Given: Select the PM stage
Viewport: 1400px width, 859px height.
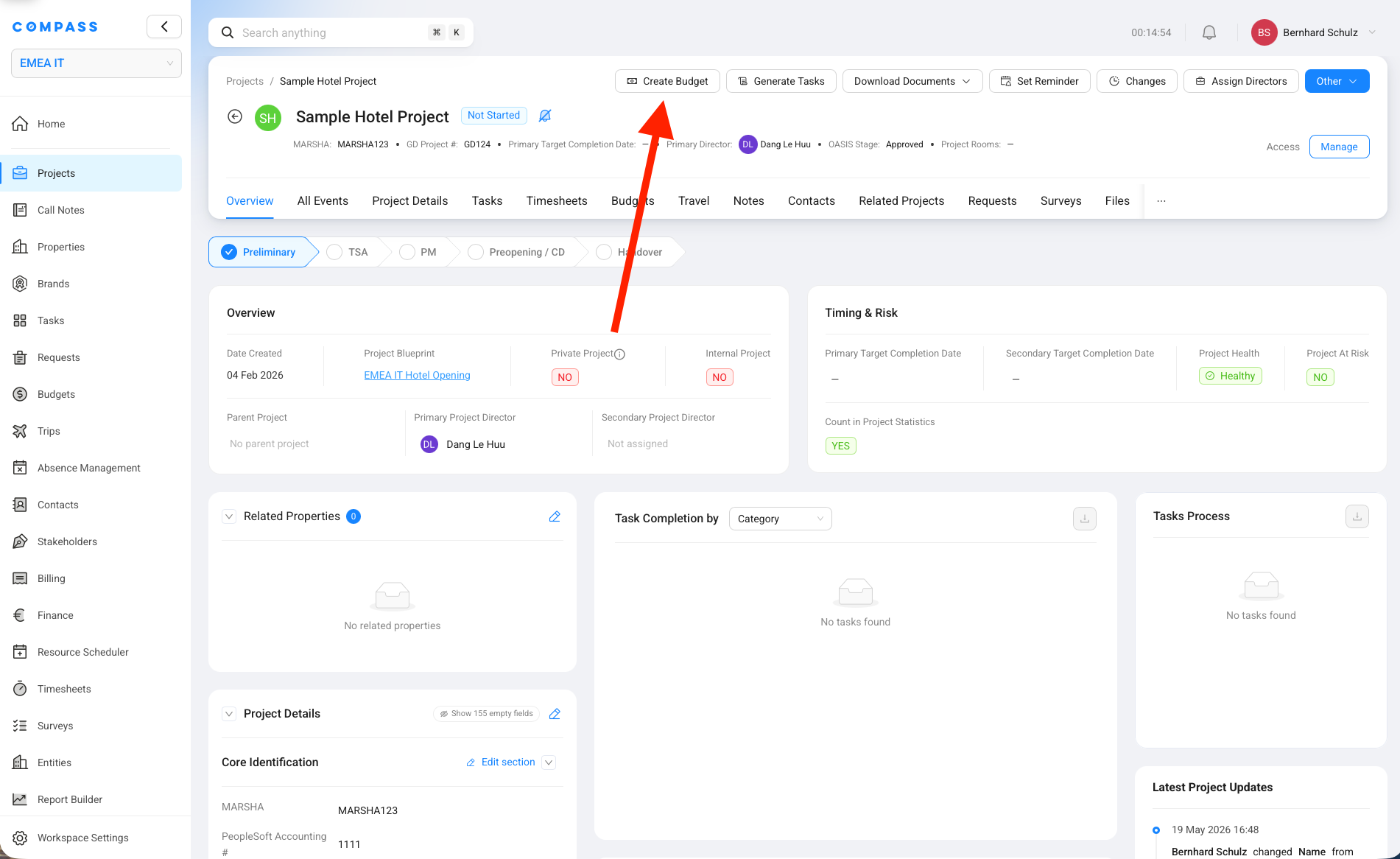Looking at the screenshot, I should [x=419, y=252].
